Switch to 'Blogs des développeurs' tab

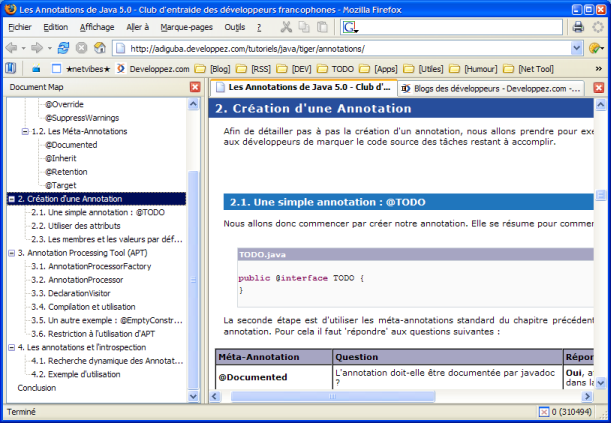(x=490, y=88)
